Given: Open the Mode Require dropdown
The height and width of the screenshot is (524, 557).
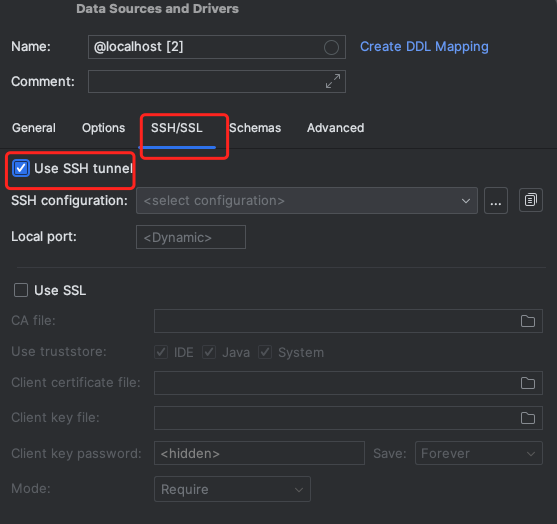Looking at the screenshot, I should pyautogui.click(x=232, y=489).
